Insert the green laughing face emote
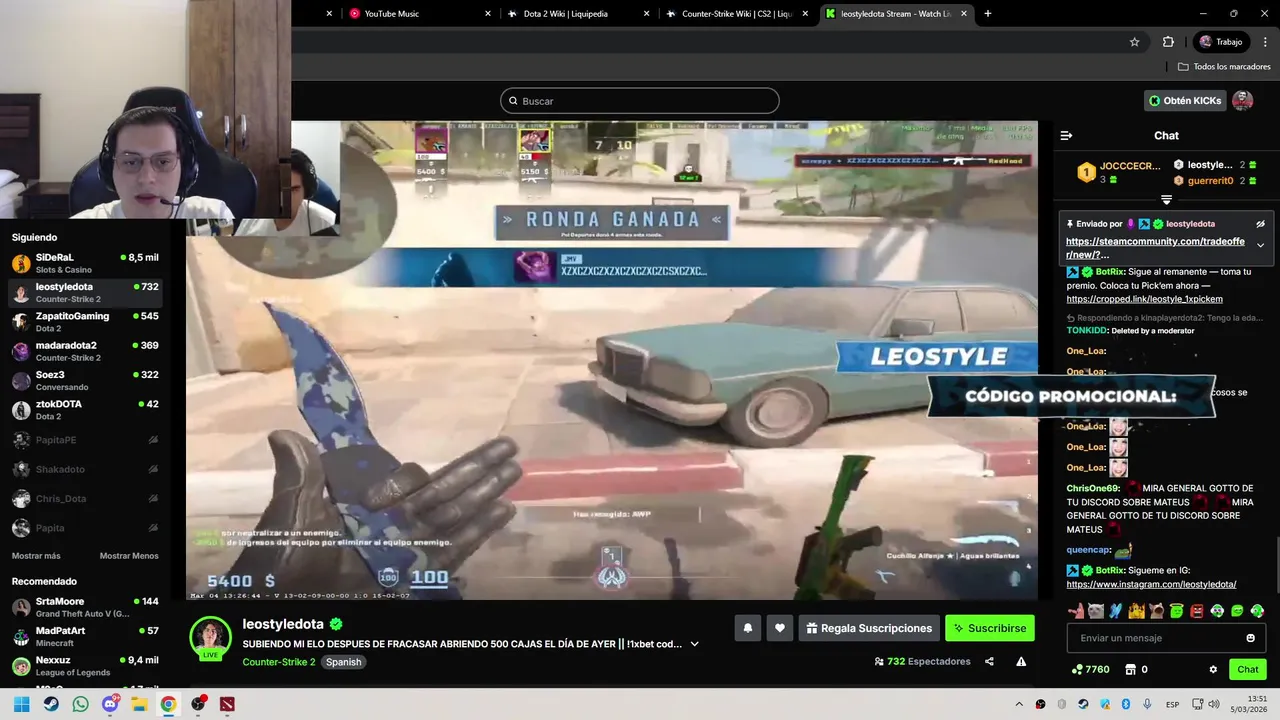1280x720 pixels. pos(1237,611)
